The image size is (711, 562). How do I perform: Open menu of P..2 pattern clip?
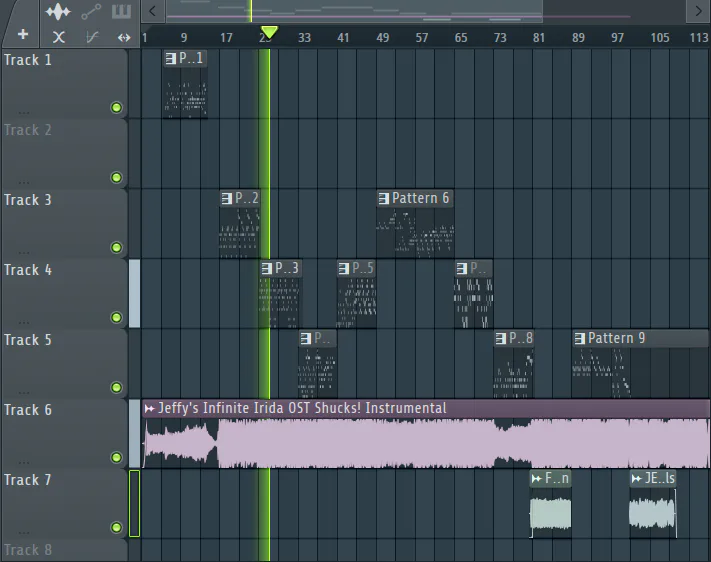point(227,198)
